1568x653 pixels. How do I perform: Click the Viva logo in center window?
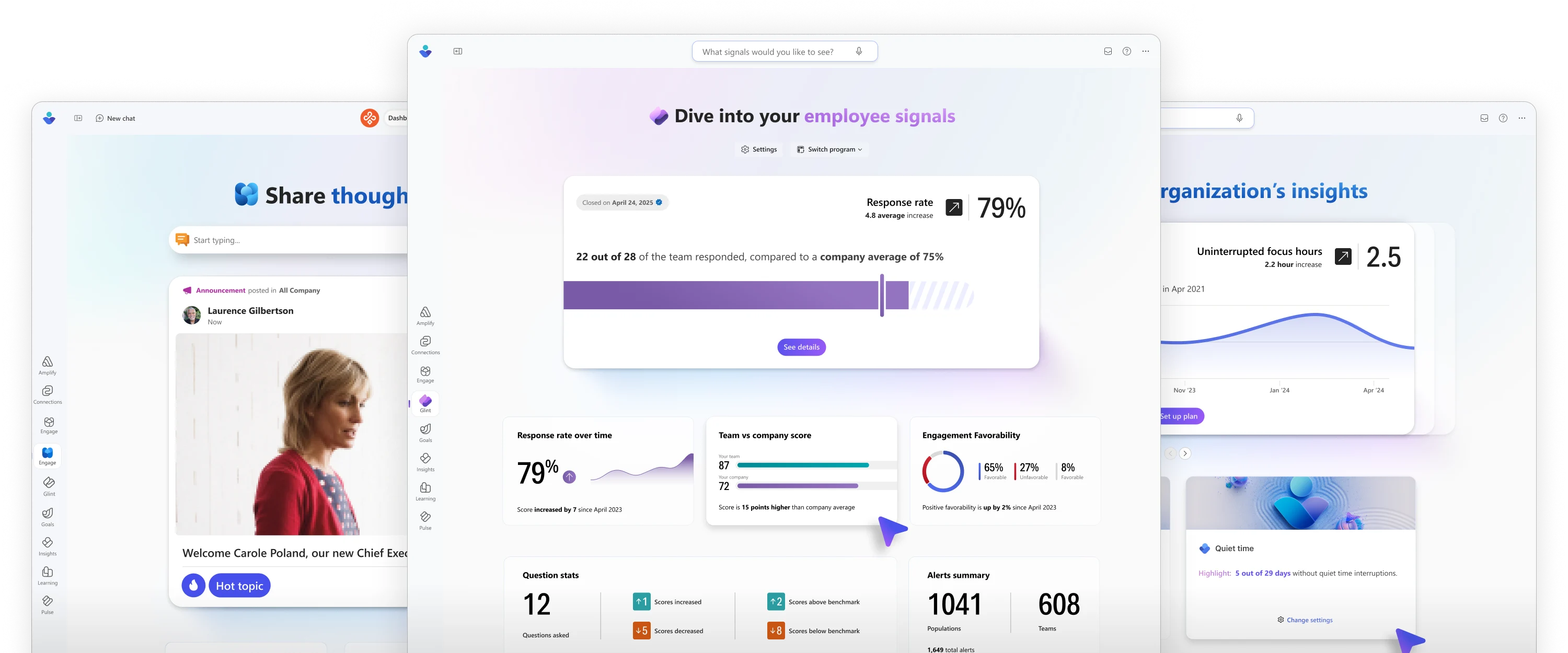(425, 51)
